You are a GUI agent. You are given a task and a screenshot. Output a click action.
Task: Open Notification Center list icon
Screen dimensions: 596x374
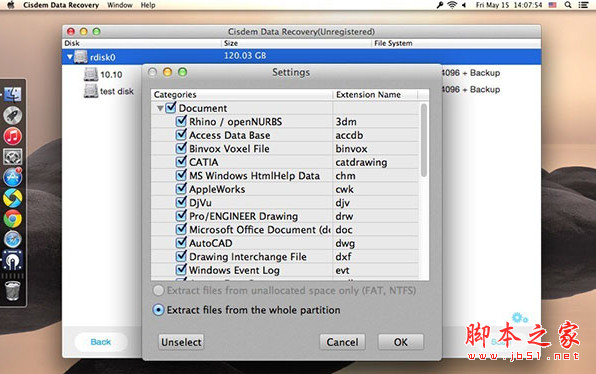click(x=583, y=5)
